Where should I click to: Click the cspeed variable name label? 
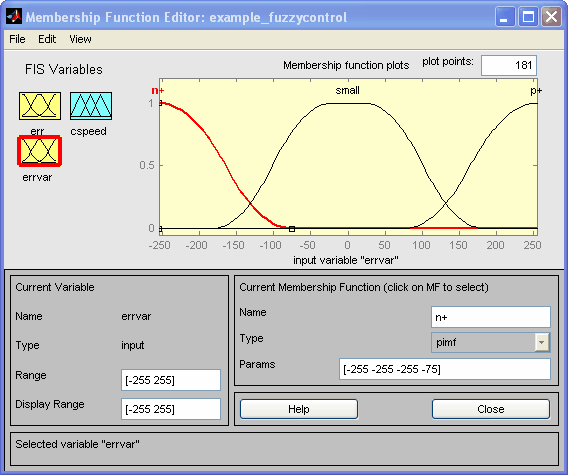[x=89, y=131]
